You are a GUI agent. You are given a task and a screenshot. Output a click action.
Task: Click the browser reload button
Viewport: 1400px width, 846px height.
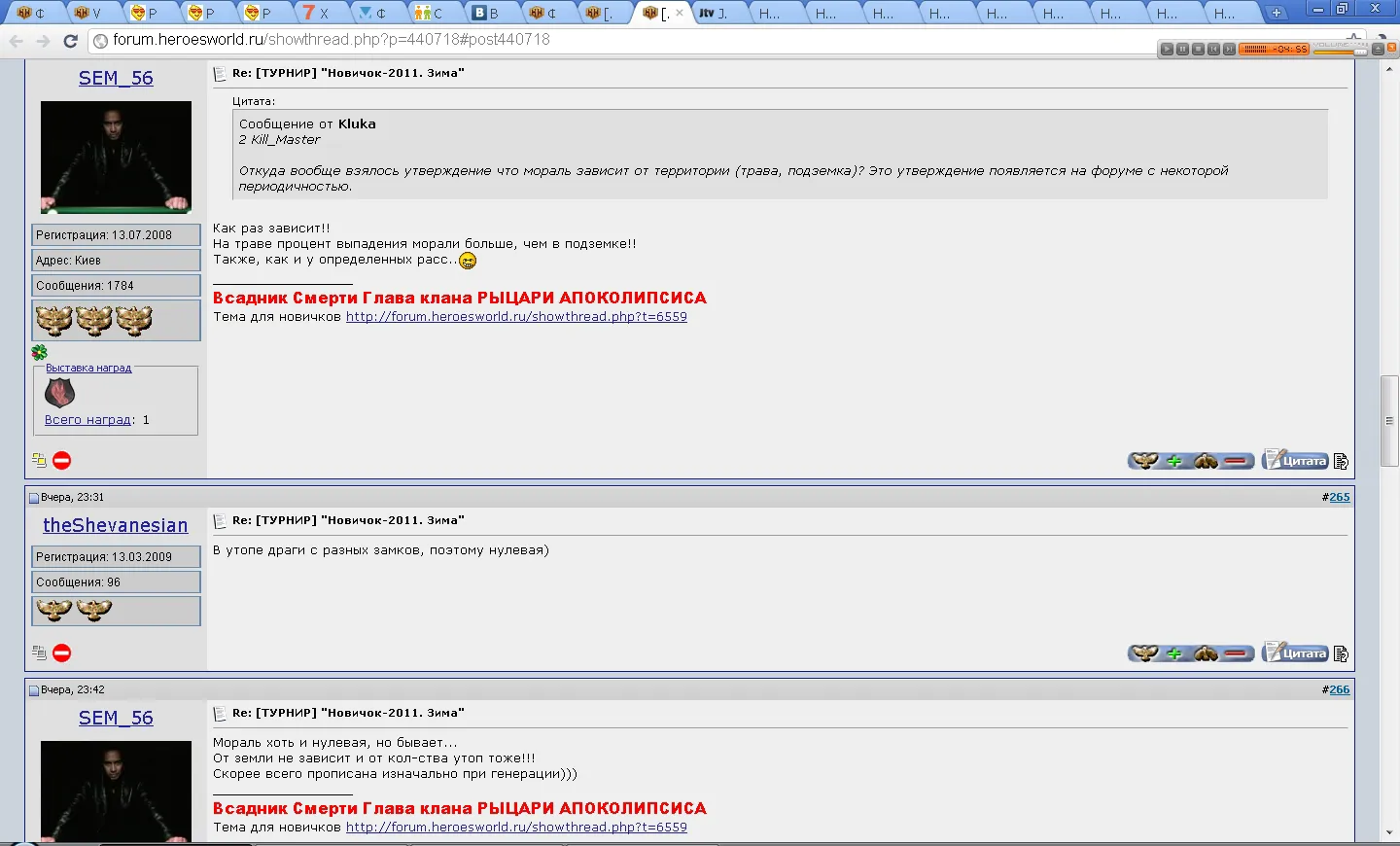coord(70,41)
